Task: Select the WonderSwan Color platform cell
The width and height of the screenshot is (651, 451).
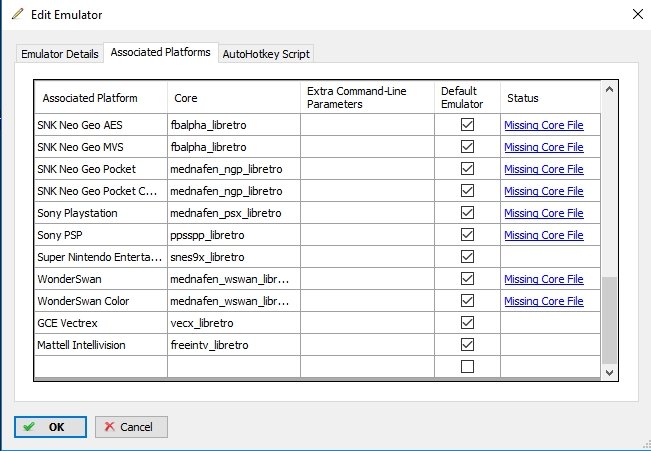Action: tap(101, 301)
